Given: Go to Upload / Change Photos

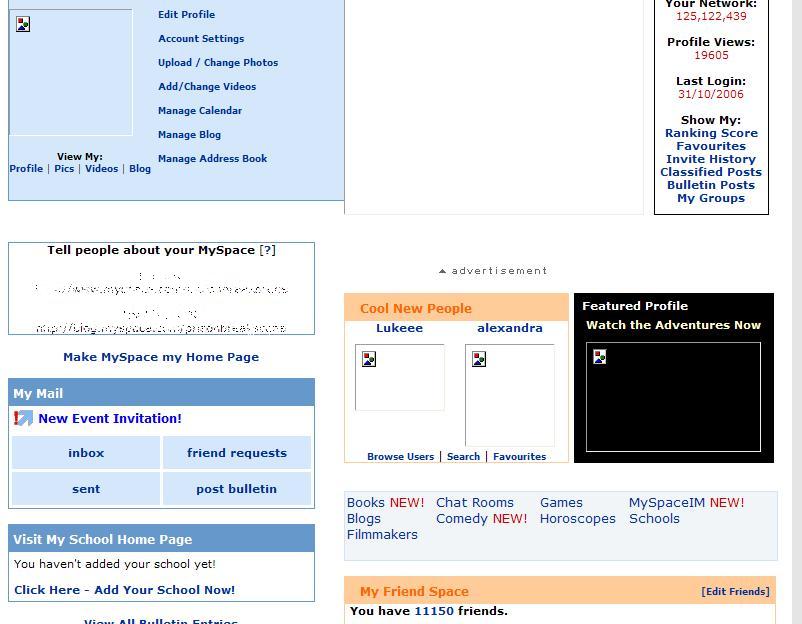Looking at the screenshot, I should [x=218, y=62].
